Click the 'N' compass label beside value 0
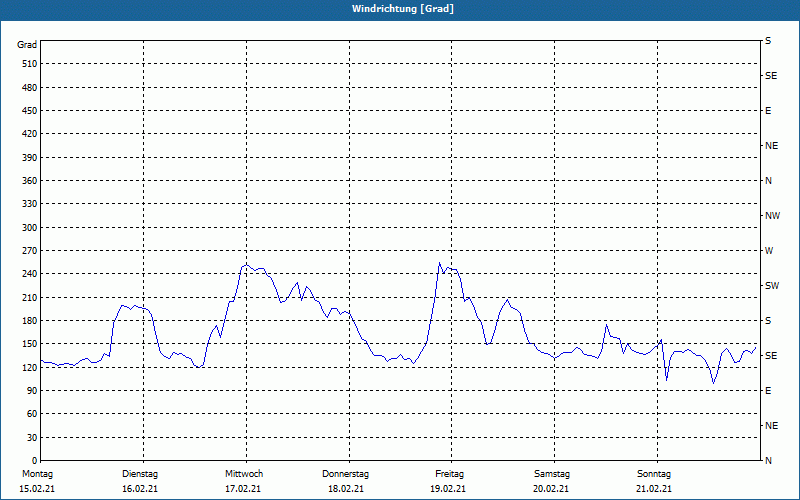 [768, 461]
